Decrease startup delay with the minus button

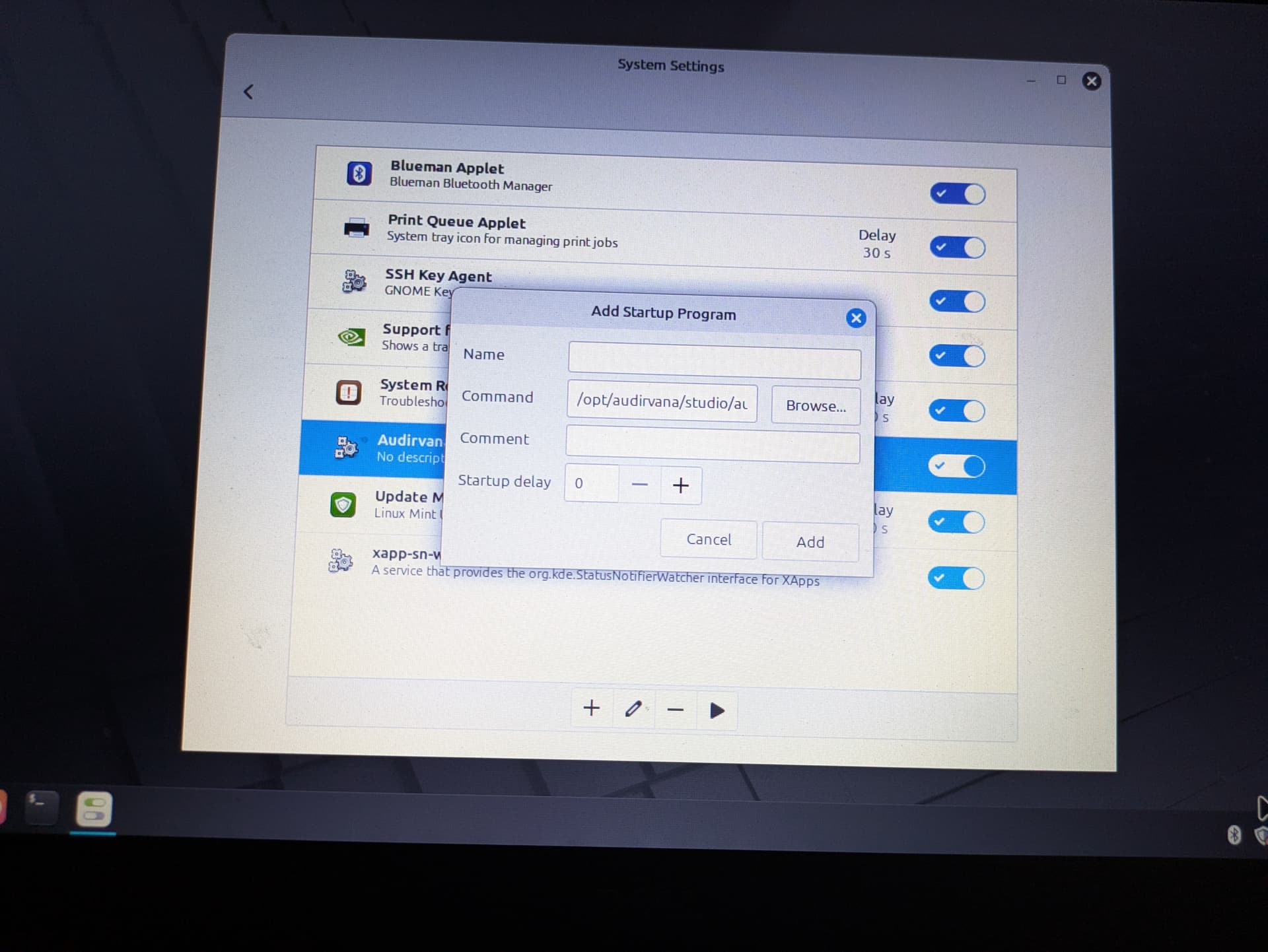tap(639, 485)
